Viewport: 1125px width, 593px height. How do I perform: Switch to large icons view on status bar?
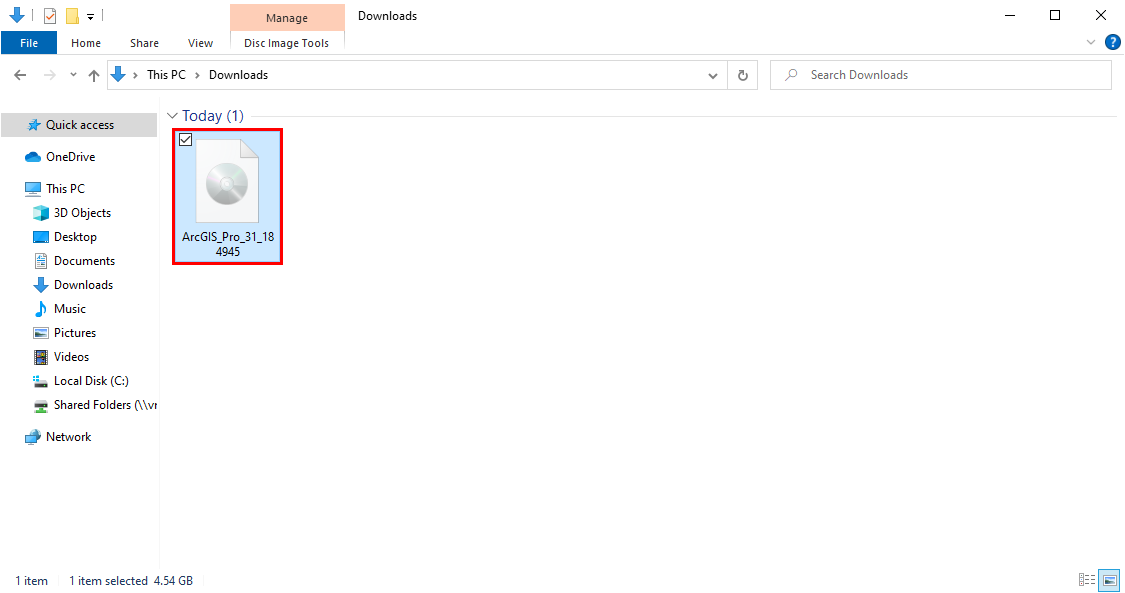coord(1109,580)
